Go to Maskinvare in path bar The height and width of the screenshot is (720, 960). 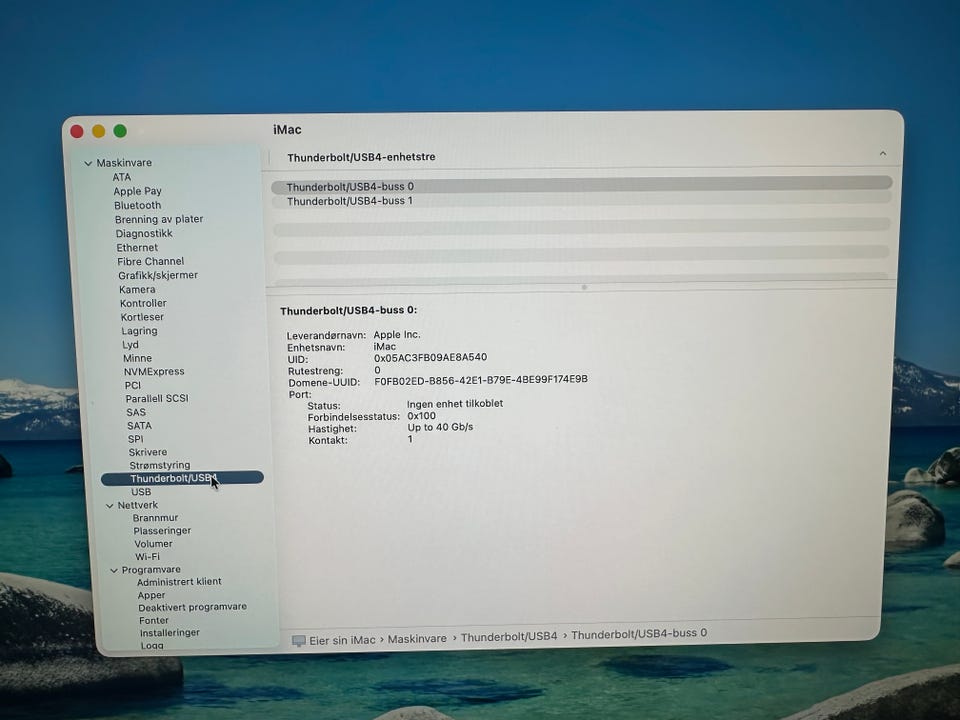point(417,639)
